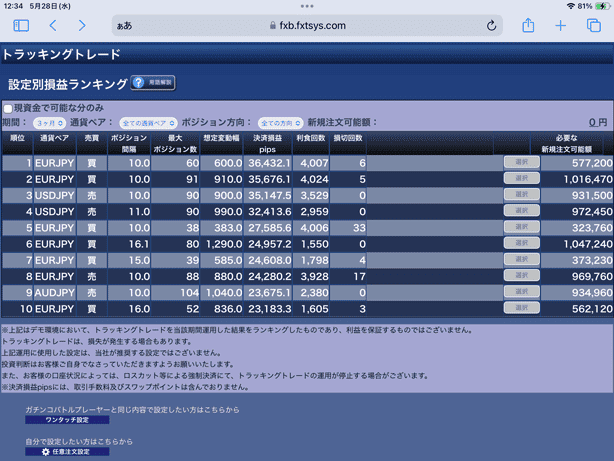The image size is (614, 461).
Task: Enable 現資金で可能な分のみ checkbox
Action: point(8,108)
